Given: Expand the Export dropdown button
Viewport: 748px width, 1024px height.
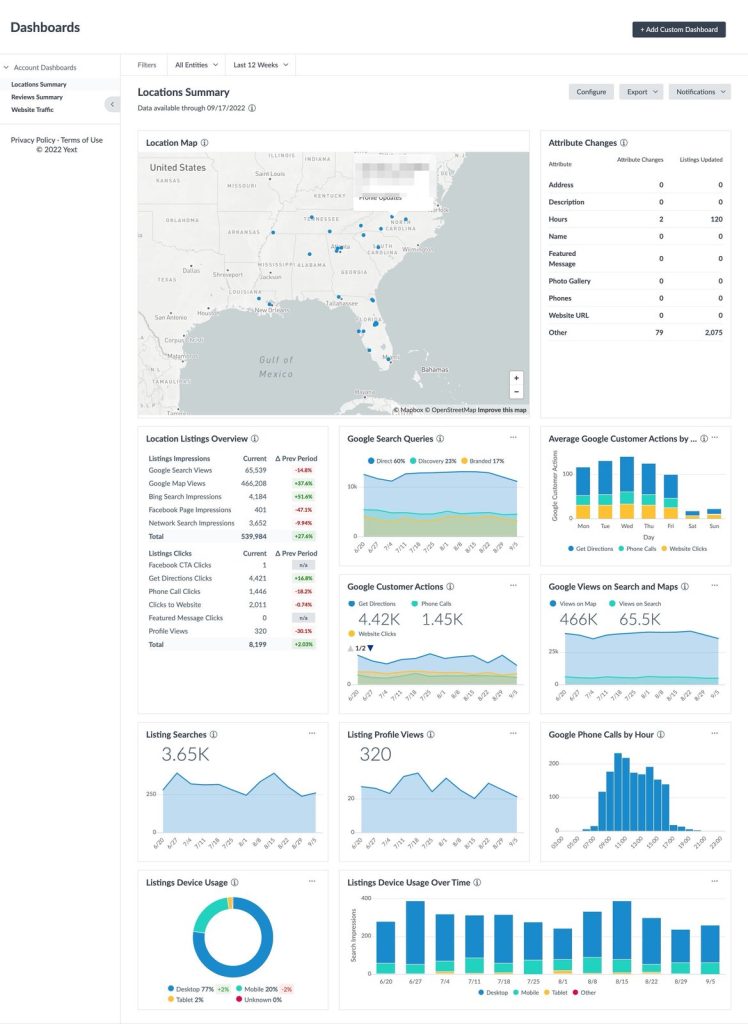Looking at the screenshot, I should point(642,92).
